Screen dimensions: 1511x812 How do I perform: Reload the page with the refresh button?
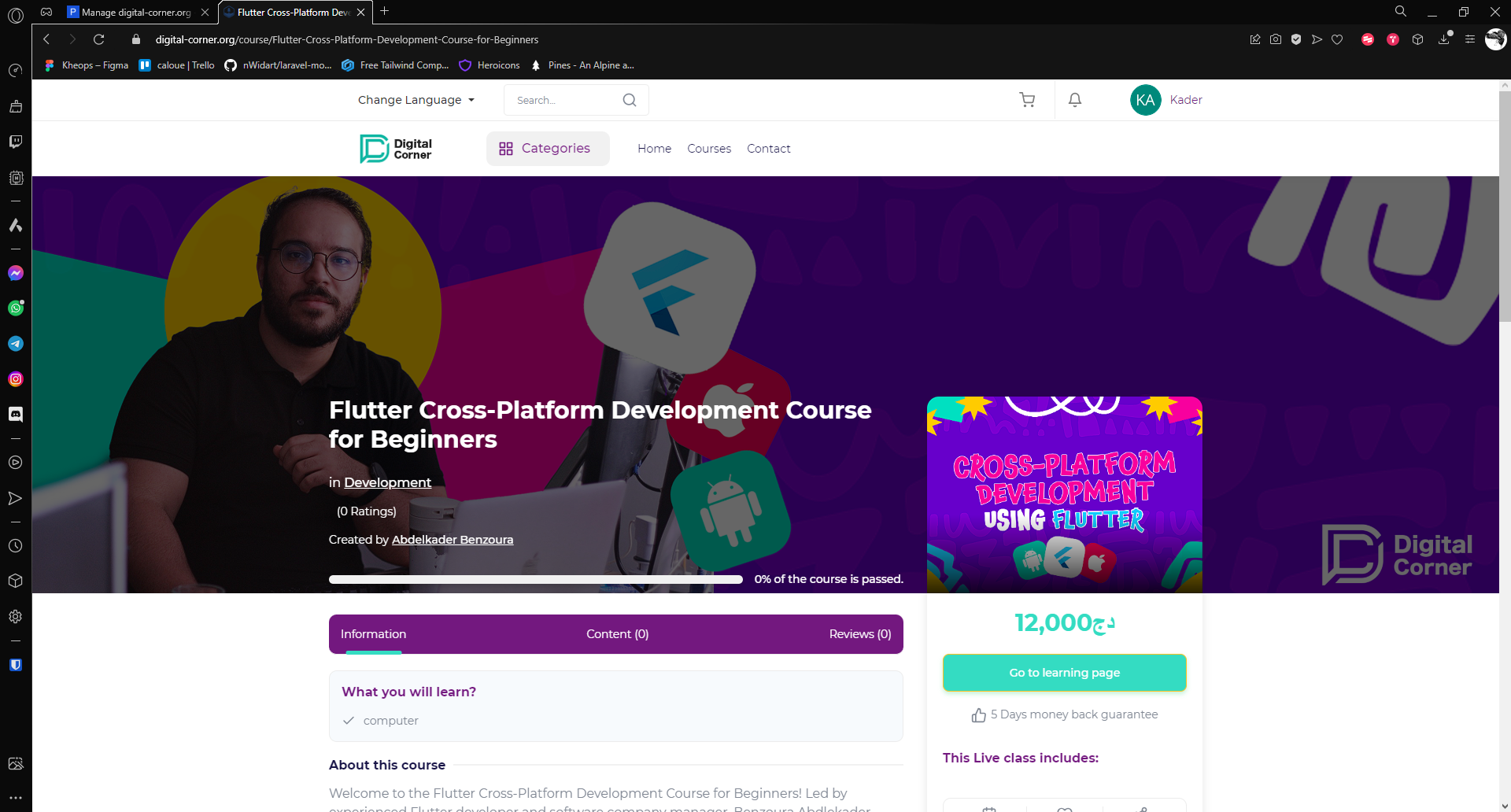click(99, 39)
